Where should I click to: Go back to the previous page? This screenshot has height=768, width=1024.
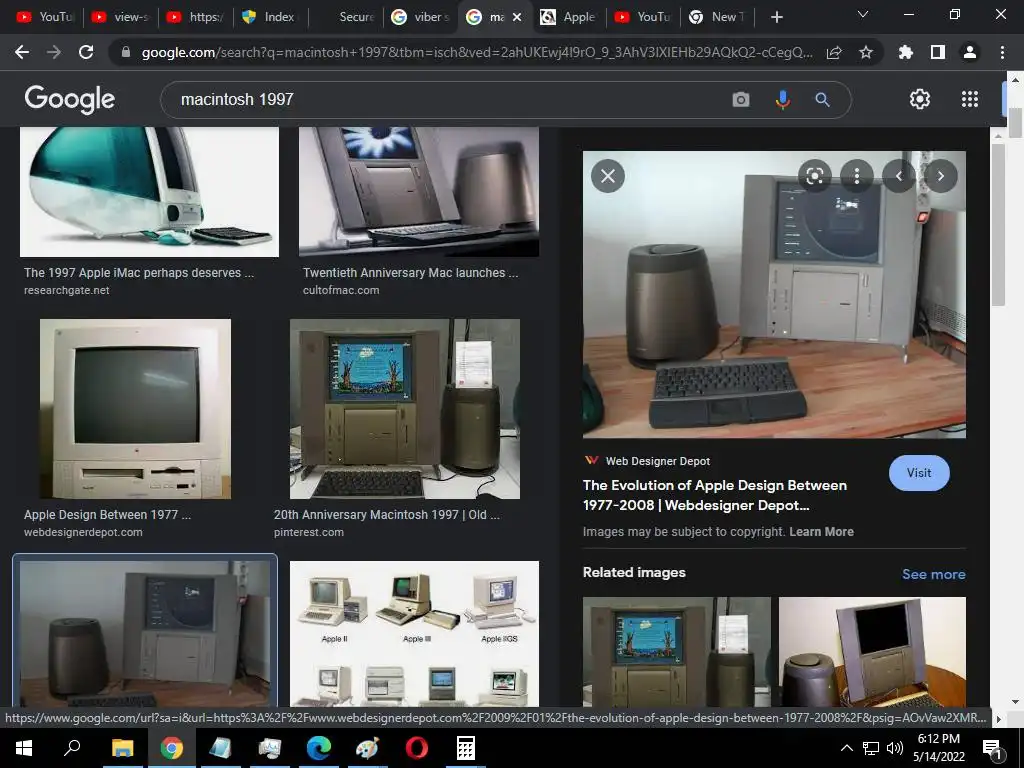point(22,52)
